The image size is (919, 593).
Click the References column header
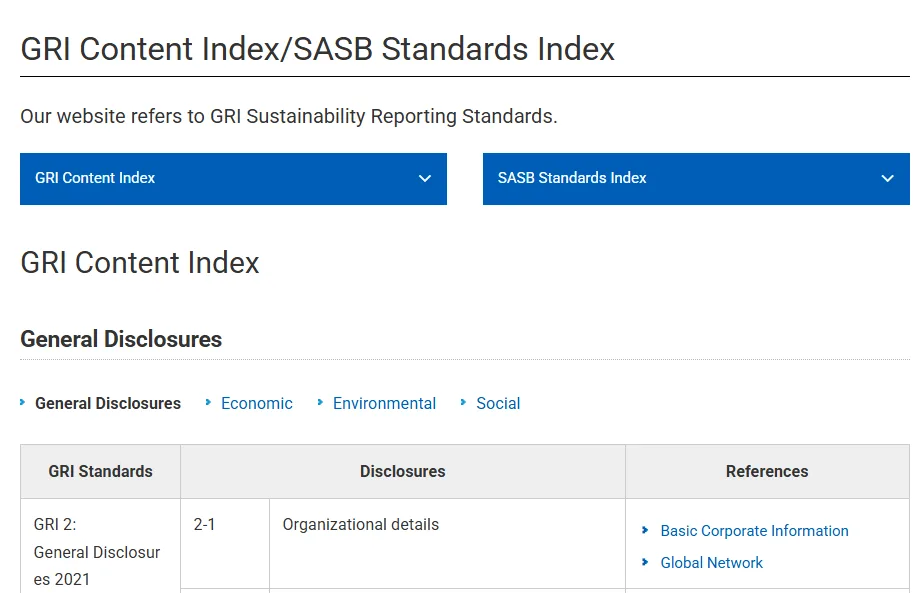(x=767, y=472)
